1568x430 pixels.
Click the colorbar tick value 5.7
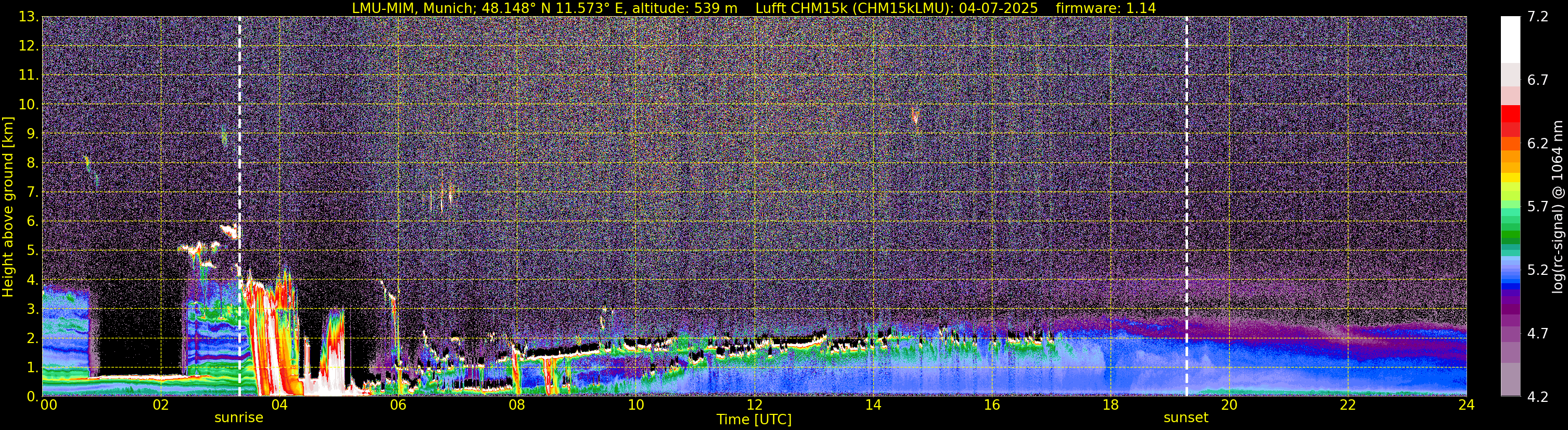pyautogui.click(x=1538, y=207)
